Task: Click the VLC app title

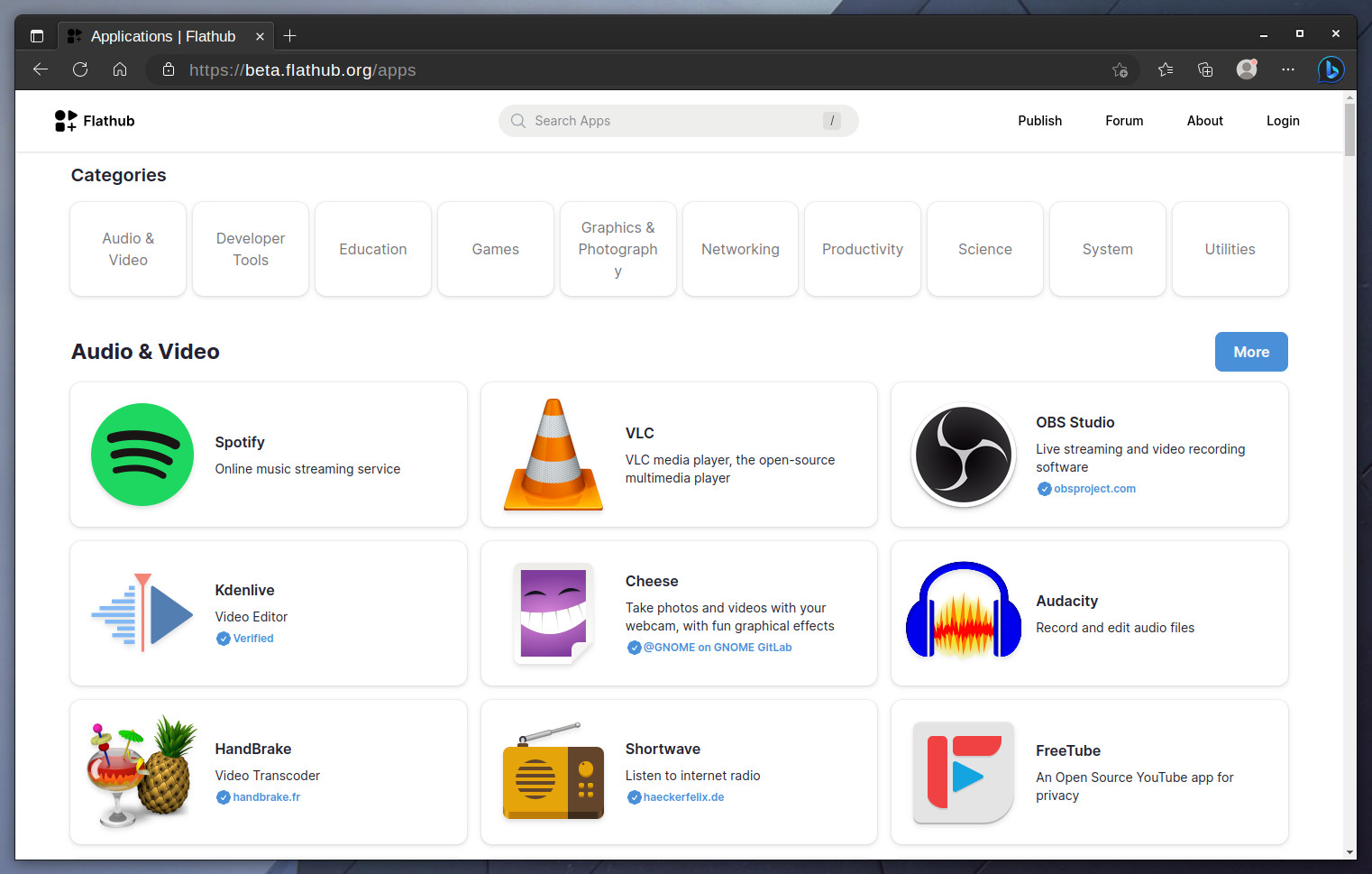Action: click(639, 433)
